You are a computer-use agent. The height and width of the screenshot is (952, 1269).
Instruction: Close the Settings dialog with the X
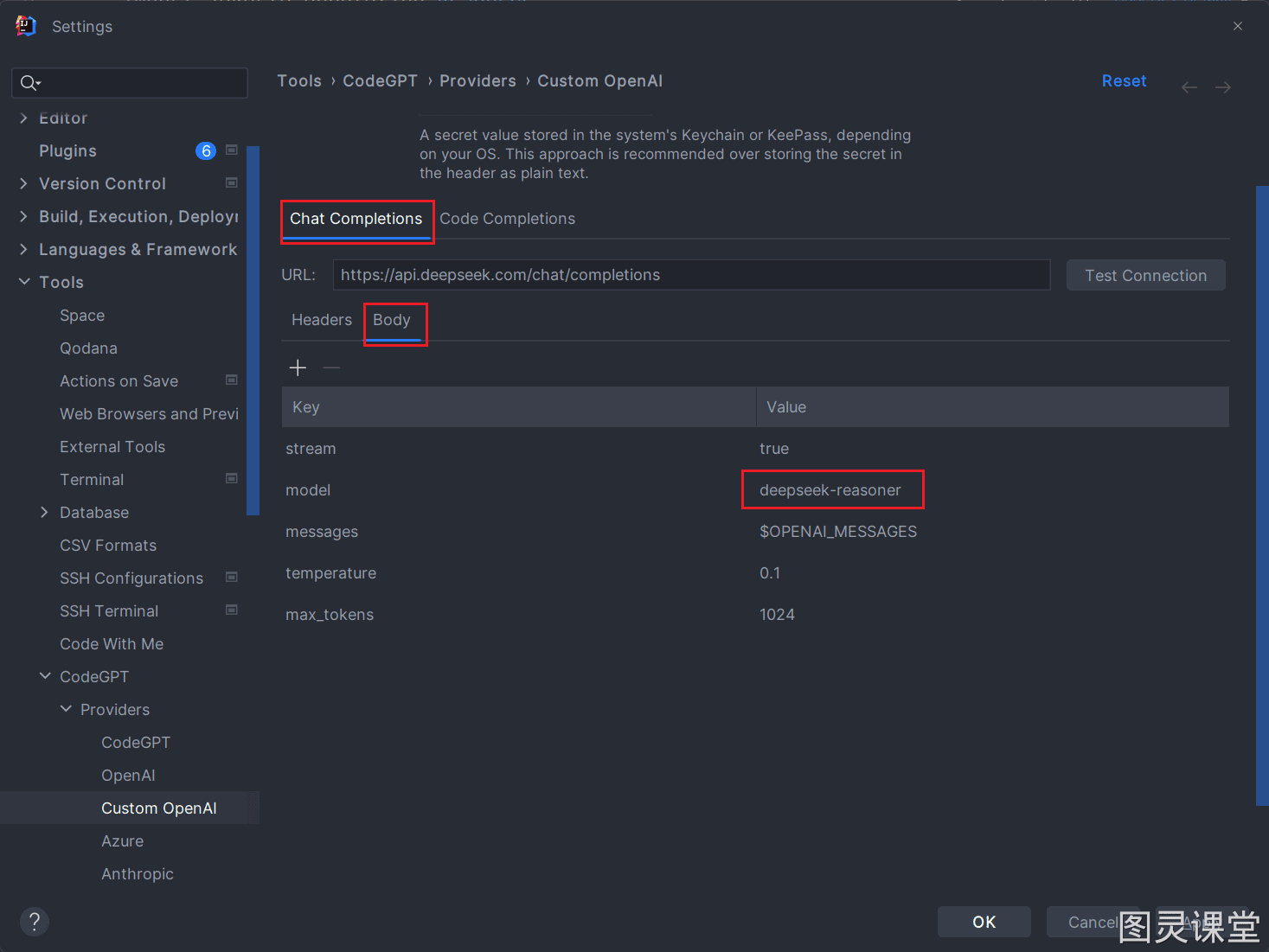1238,26
